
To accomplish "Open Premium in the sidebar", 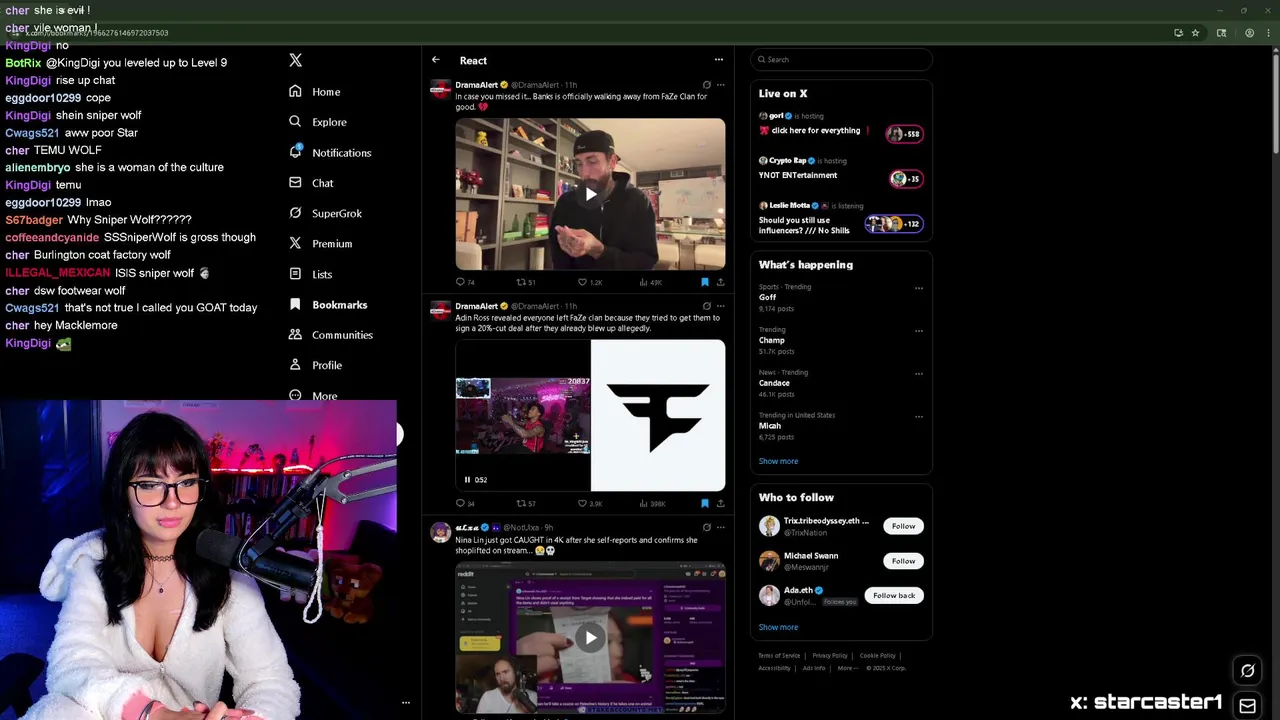I will (x=320, y=244).
